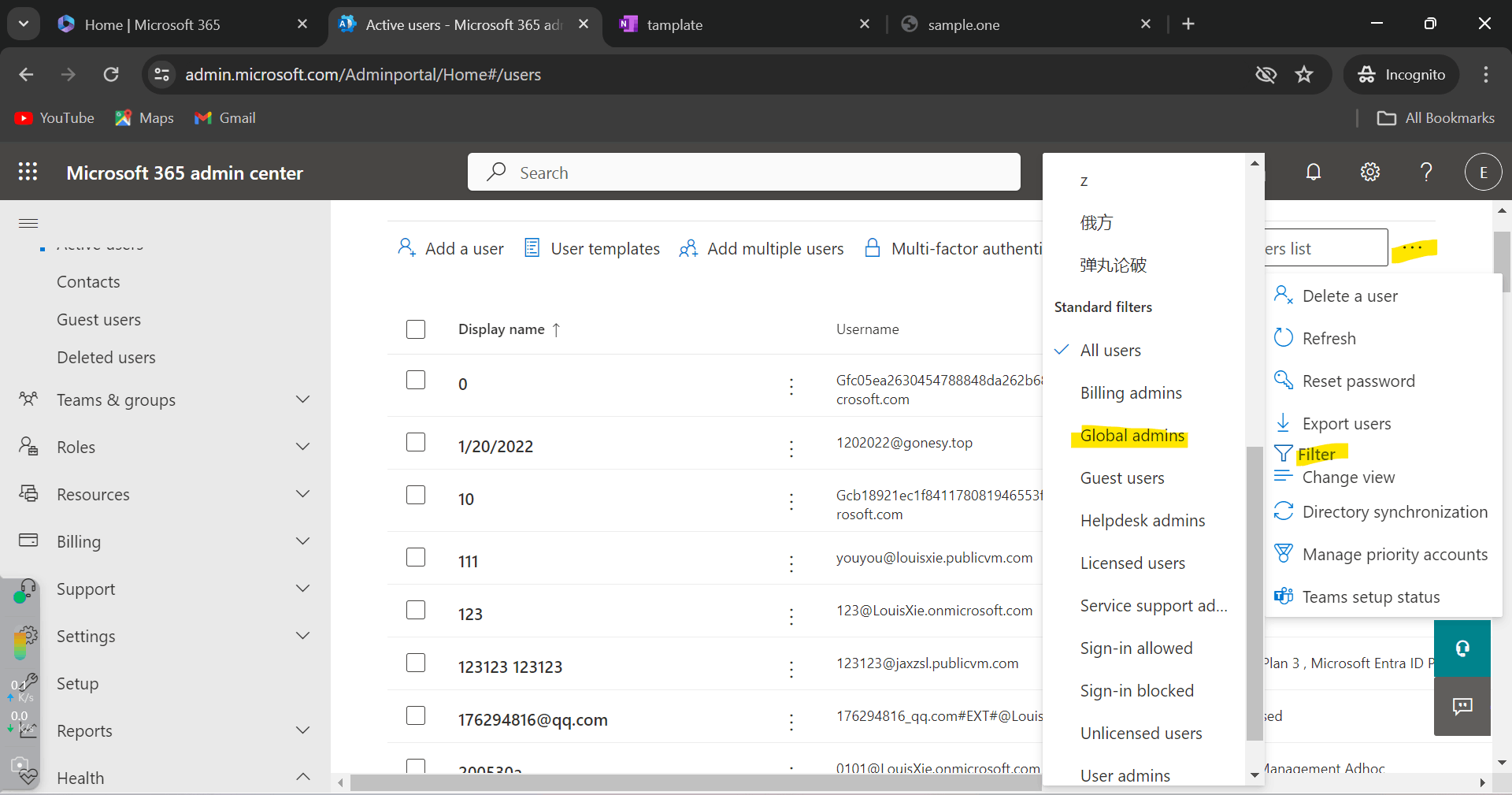This screenshot has height=795, width=1512.
Task: Bookmark this page with star icon
Action: (1304, 74)
